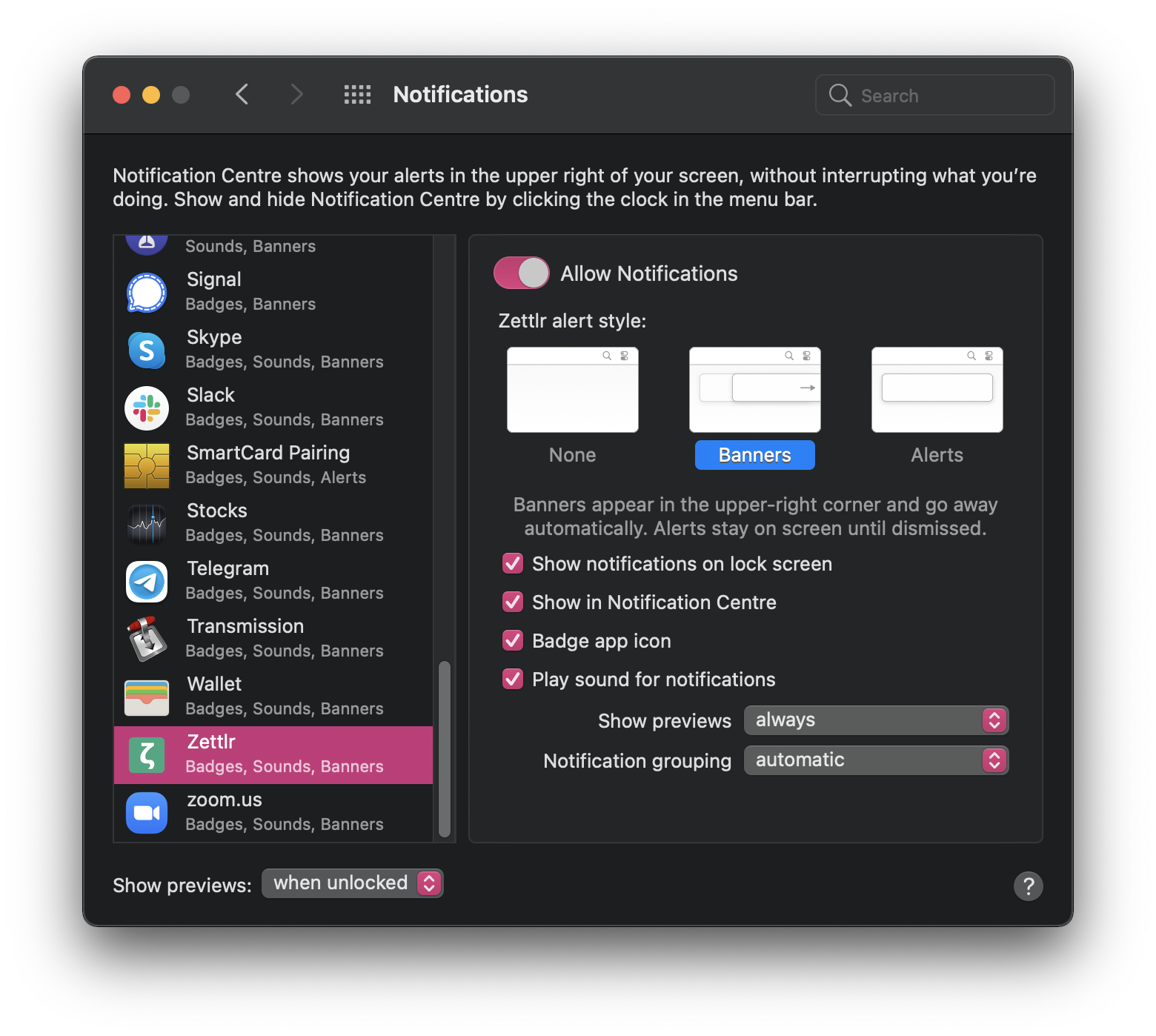The height and width of the screenshot is (1036, 1156).
Task: Select the Alerts alert style thumbnail
Action: tap(937, 390)
